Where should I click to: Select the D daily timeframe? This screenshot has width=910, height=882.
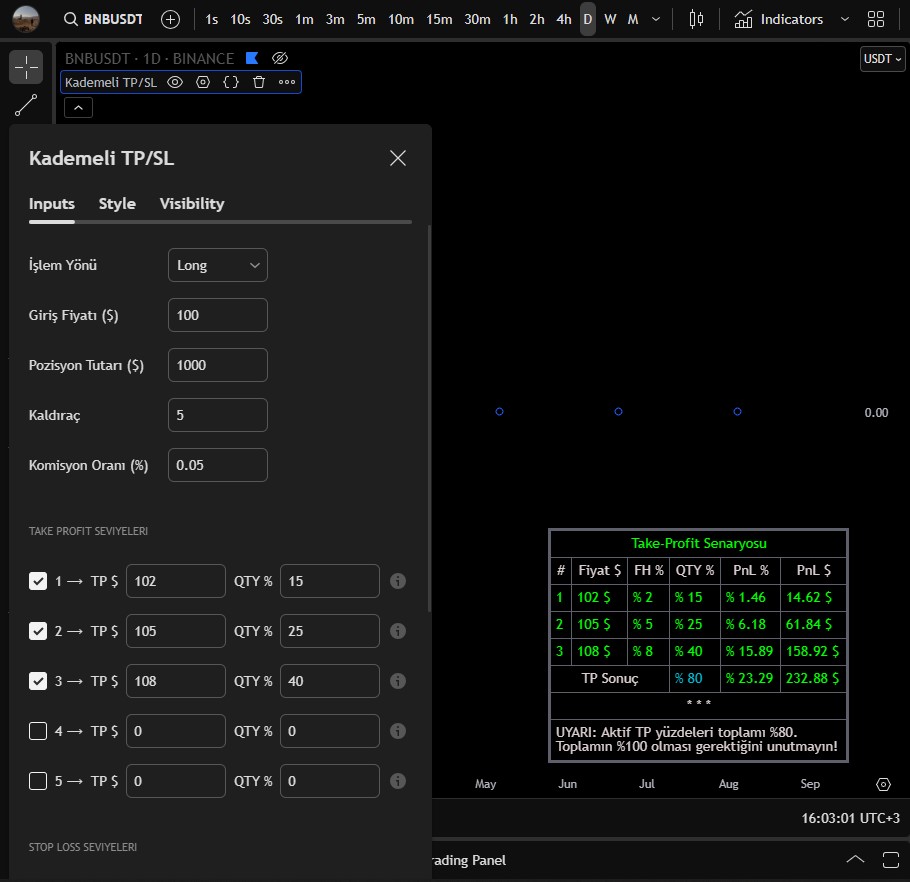588,19
